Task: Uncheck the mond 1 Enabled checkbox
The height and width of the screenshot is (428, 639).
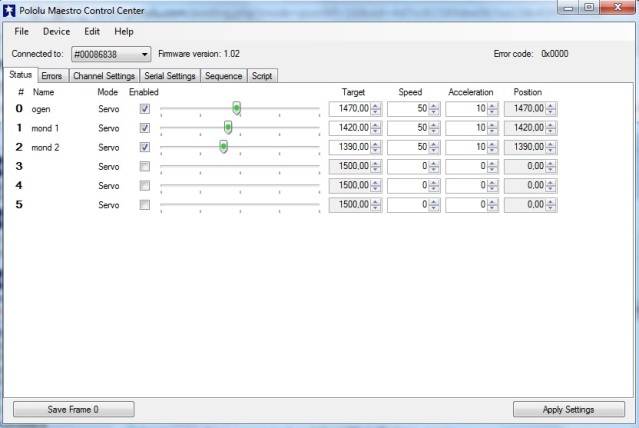Action: [x=145, y=128]
